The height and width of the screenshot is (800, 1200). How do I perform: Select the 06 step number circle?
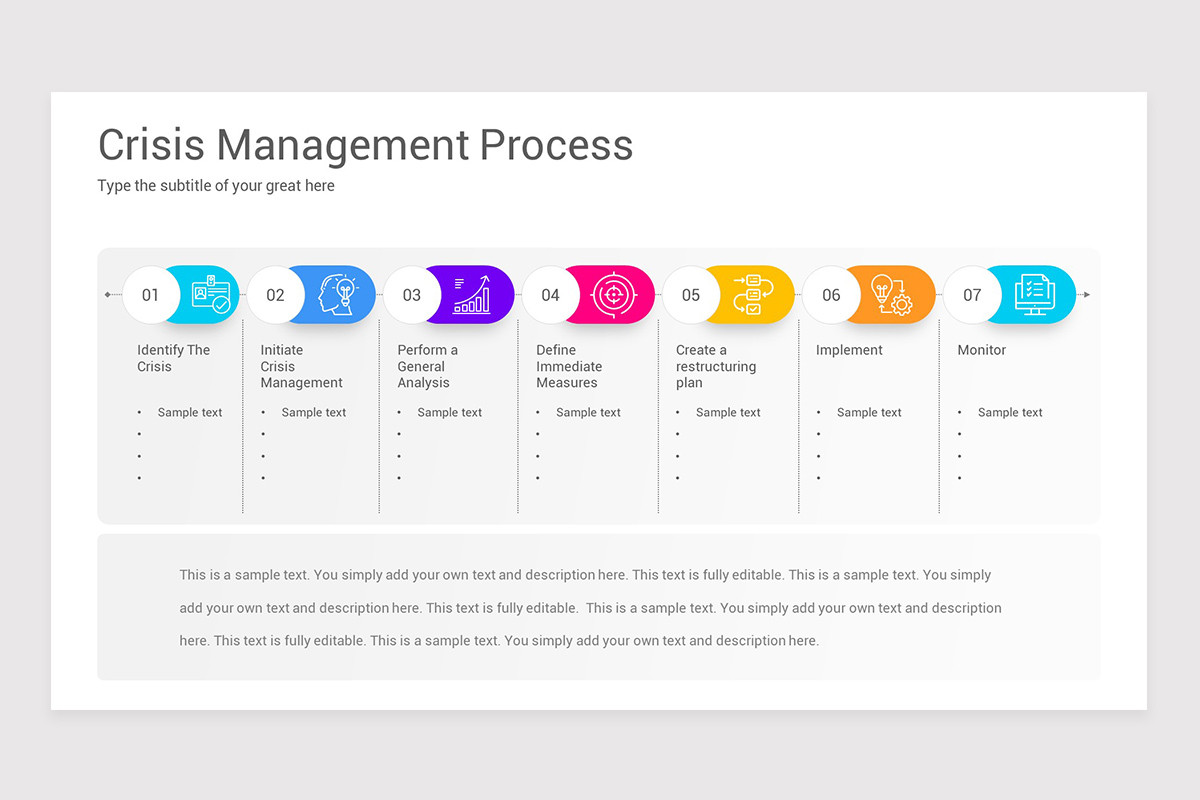[x=831, y=295]
